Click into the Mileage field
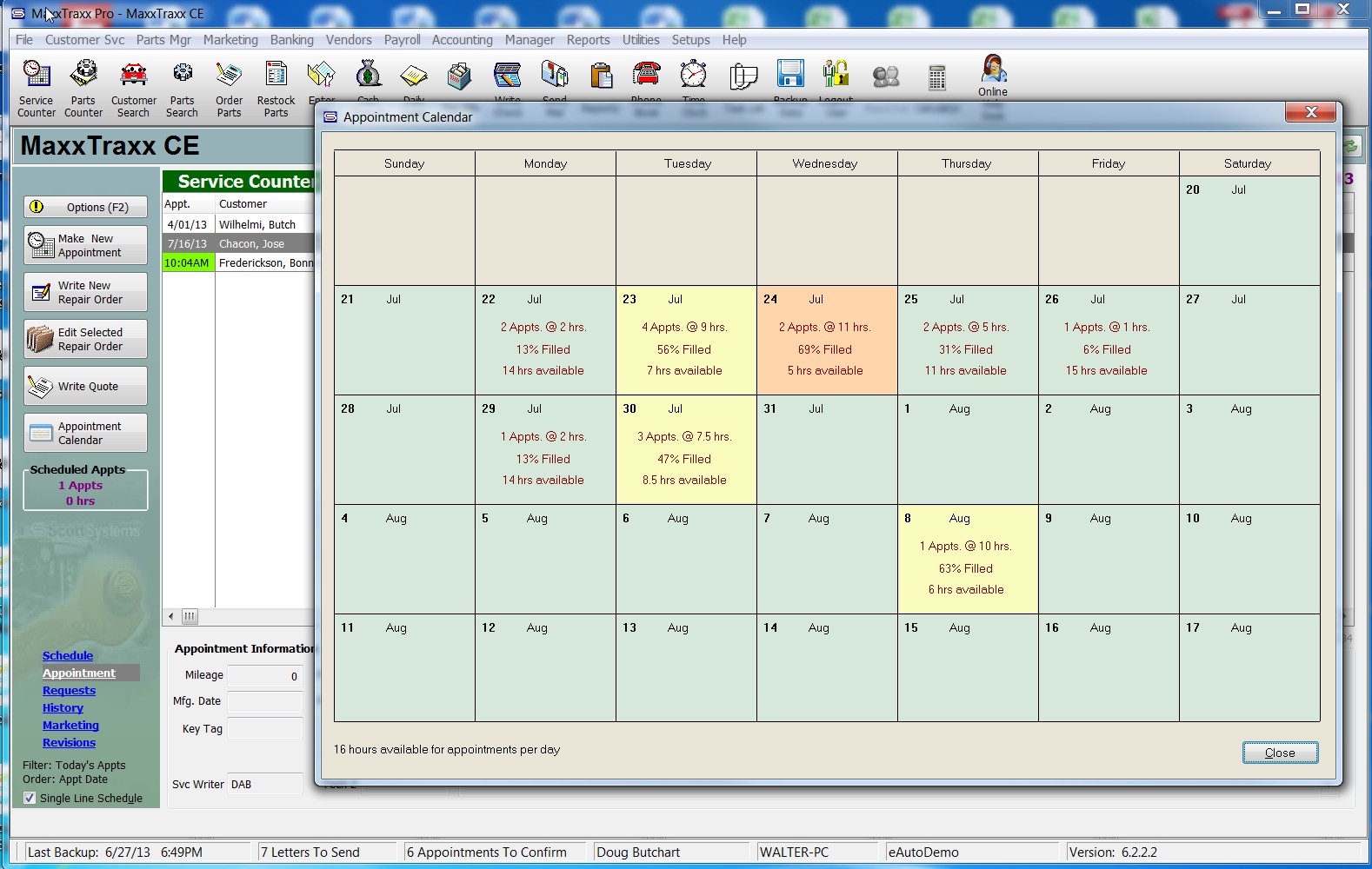1372x869 pixels. coord(265,676)
